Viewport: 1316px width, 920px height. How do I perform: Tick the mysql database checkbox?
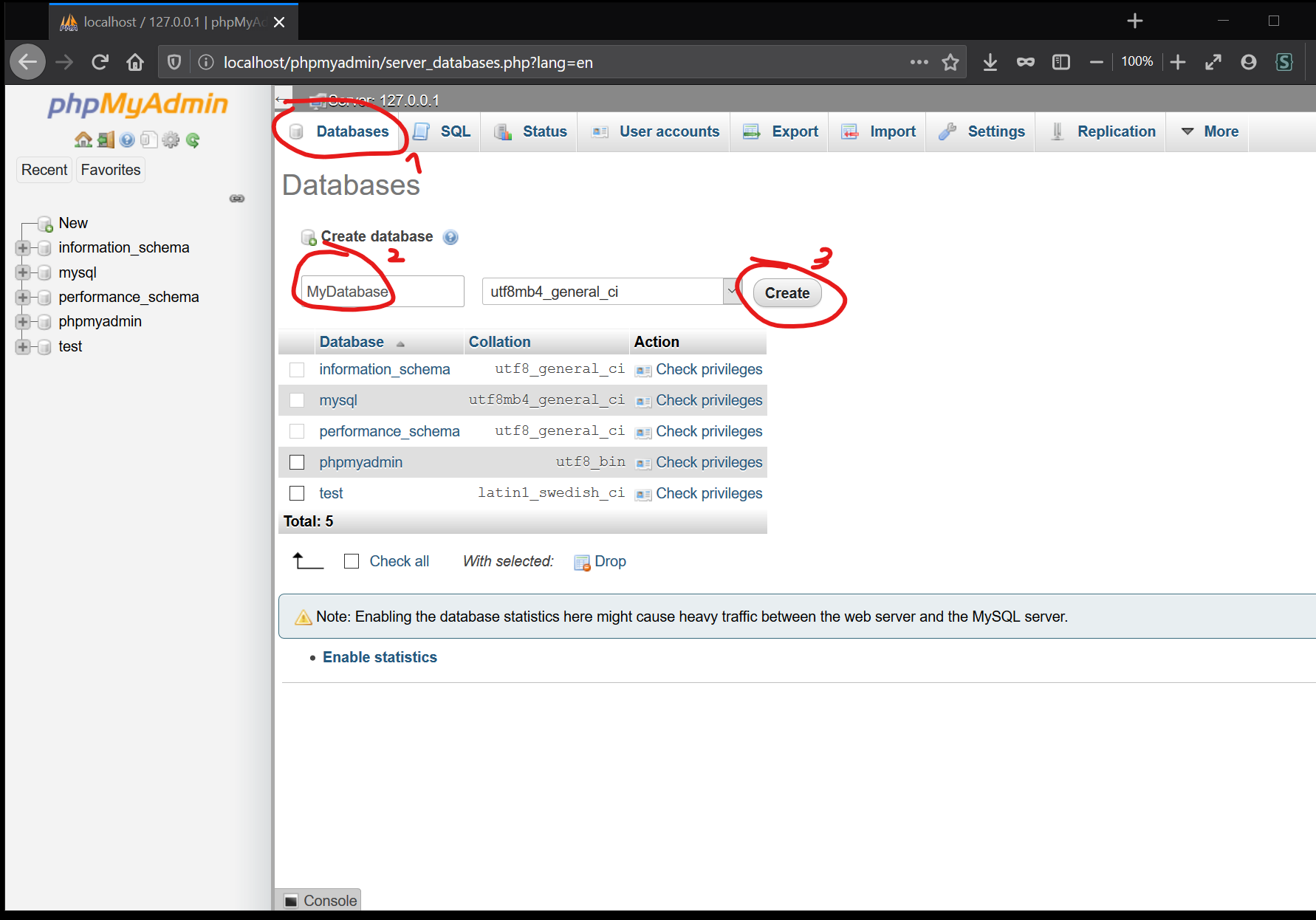(x=297, y=401)
